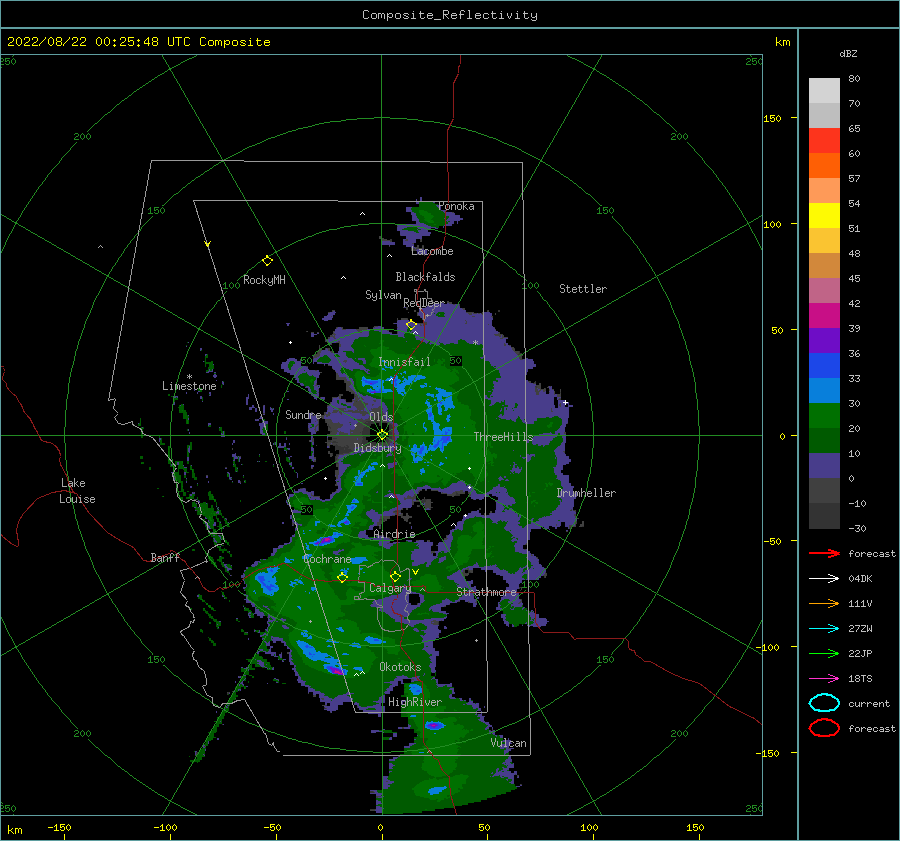900x841 pixels.
Task: Click the Didsbury label
Action: [377, 448]
